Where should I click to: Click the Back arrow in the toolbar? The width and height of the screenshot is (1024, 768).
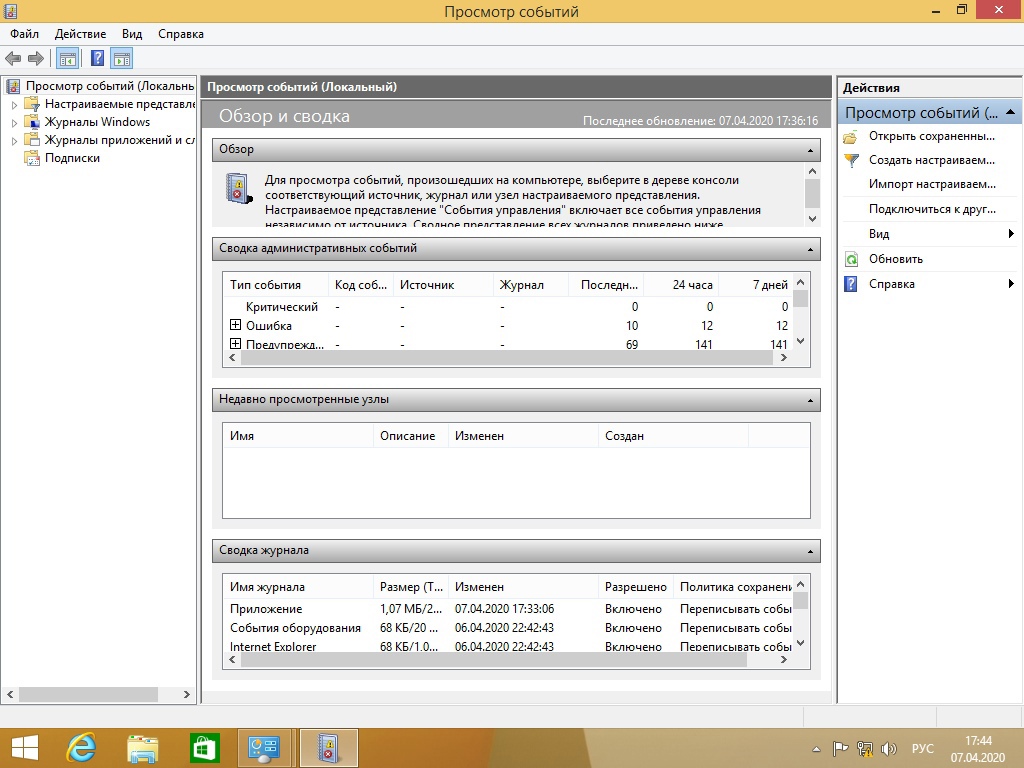[x=13, y=59]
